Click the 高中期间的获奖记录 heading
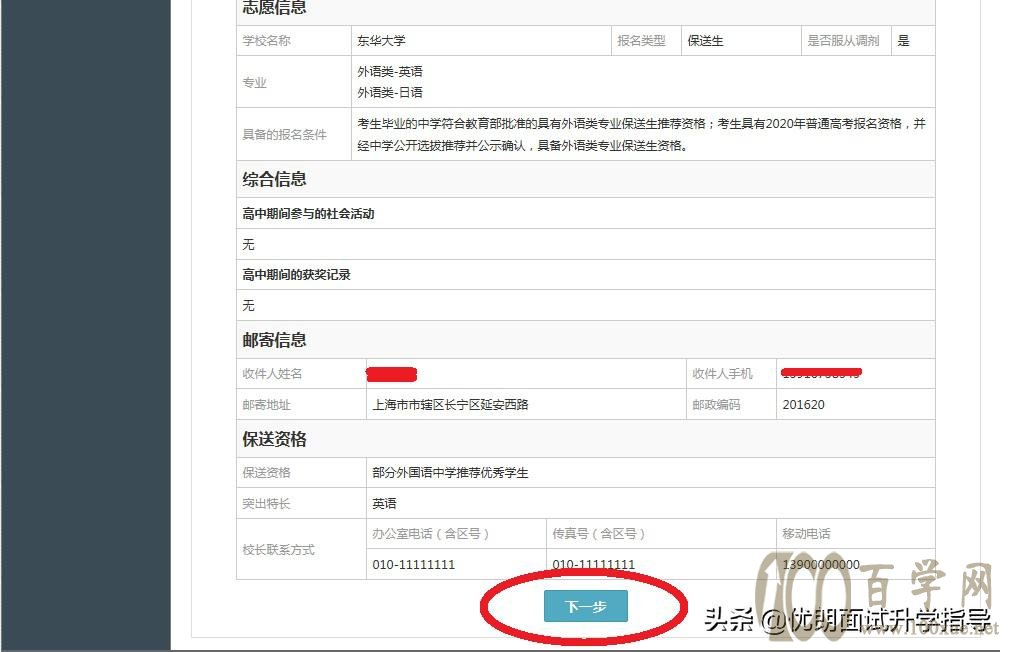Image resolution: width=1010 pixels, height=652 pixels. pyautogui.click(x=296, y=274)
